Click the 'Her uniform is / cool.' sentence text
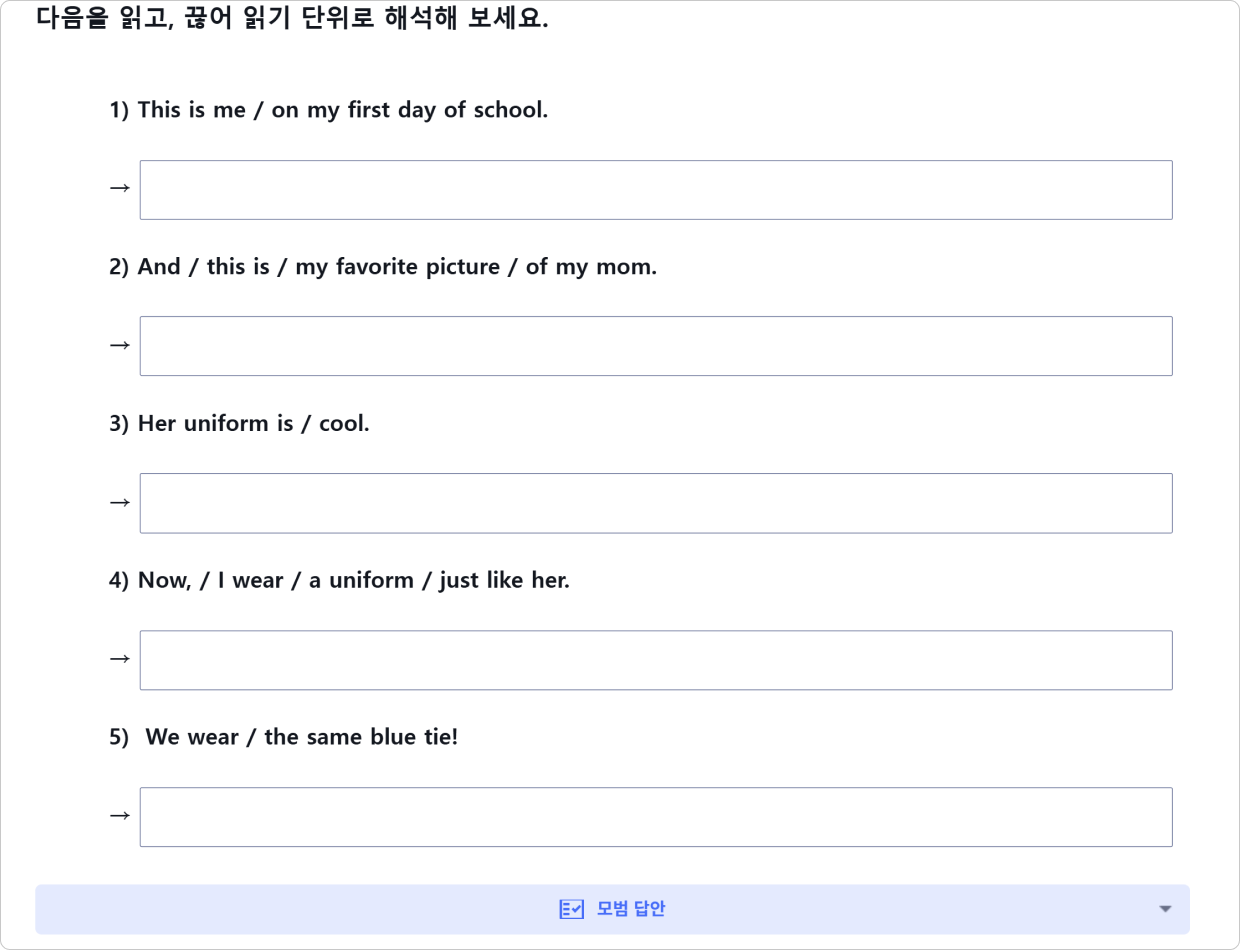The height and width of the screenshot is (950, 1240). (x=253, y=424)
